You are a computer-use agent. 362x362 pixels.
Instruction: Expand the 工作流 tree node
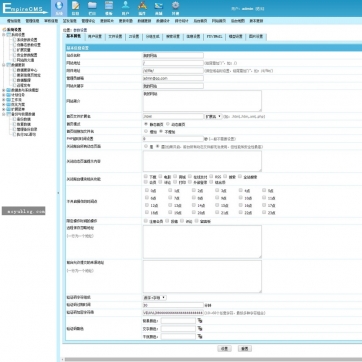(4, 100)
